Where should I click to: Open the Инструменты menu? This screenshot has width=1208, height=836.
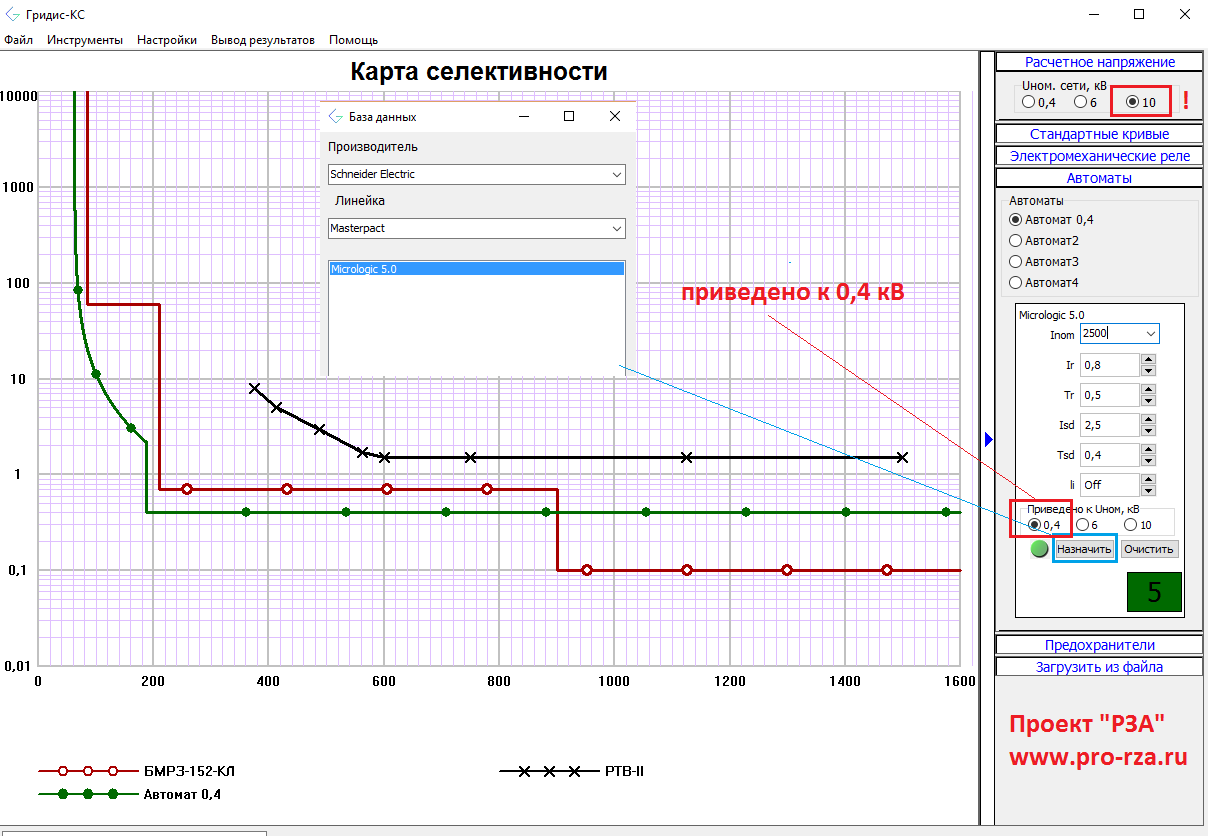[84, 40]
